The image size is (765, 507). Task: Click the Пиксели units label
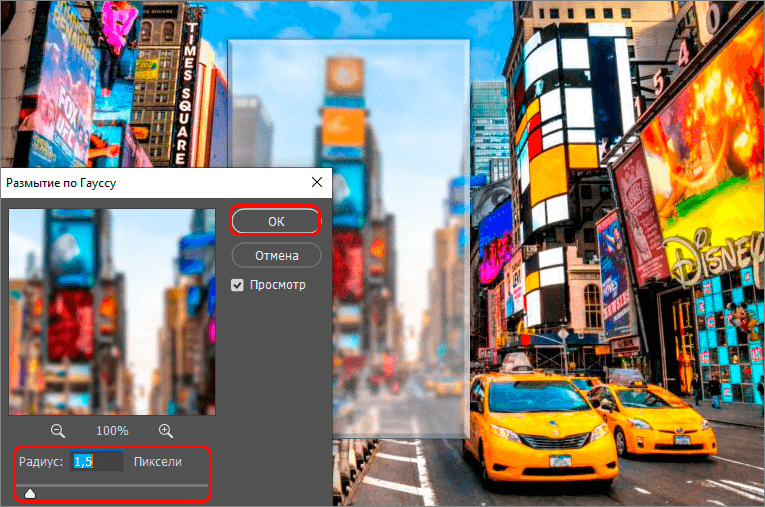[x=158, y=461]
